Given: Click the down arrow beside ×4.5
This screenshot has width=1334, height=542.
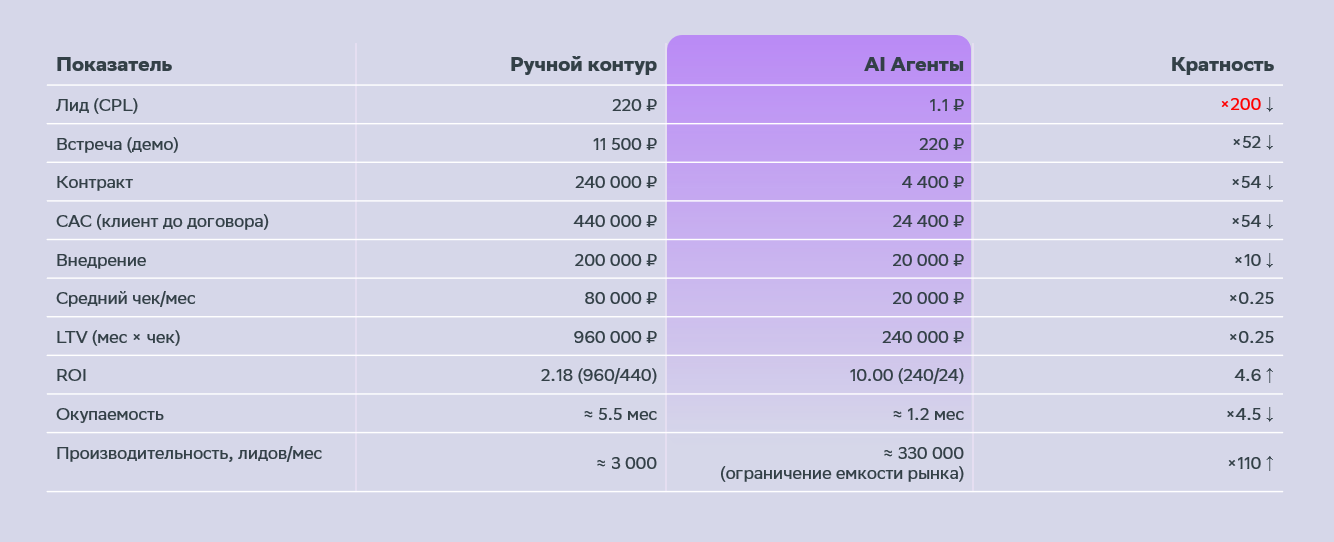Looking at the screenshot, I should click(1269, 414).
